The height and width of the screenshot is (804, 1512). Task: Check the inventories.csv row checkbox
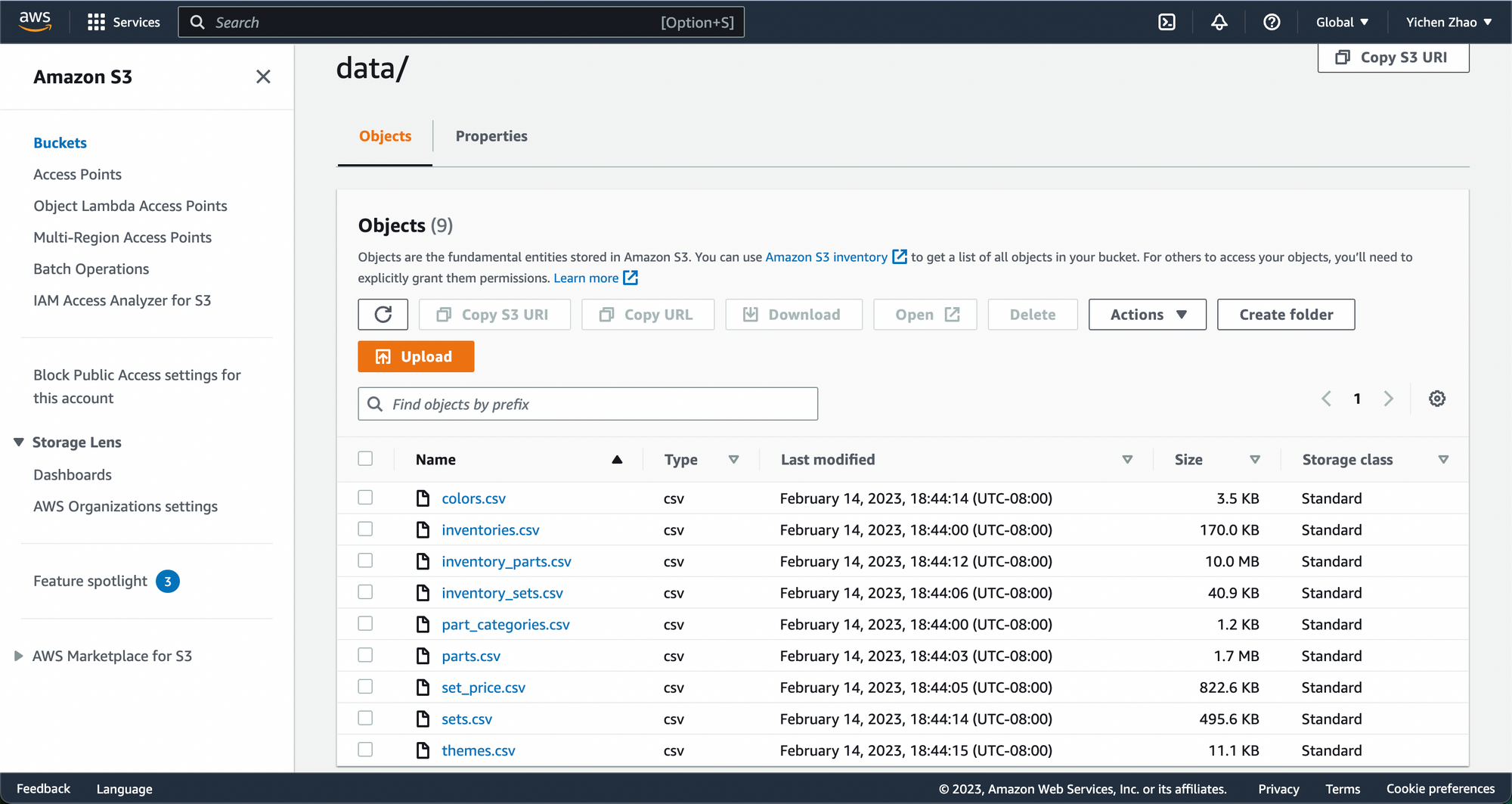tap(365, 529)
